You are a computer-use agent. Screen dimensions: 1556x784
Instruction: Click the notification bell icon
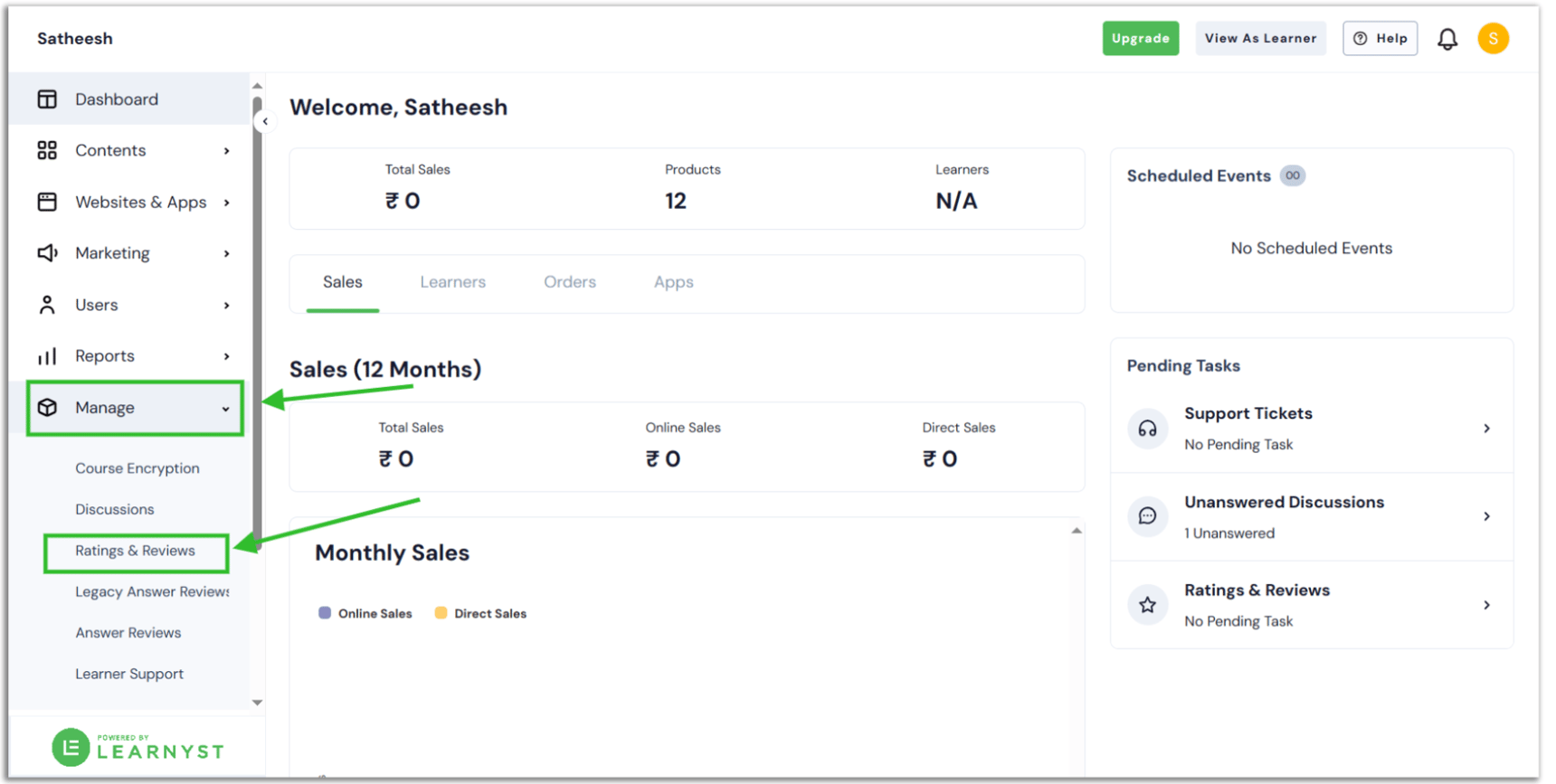pyautogui.click(x=1447, y=39)
